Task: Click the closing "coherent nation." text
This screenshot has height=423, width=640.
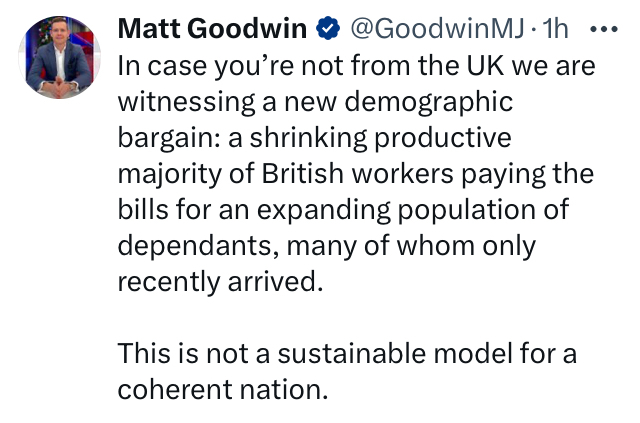Action: point(222,390)
